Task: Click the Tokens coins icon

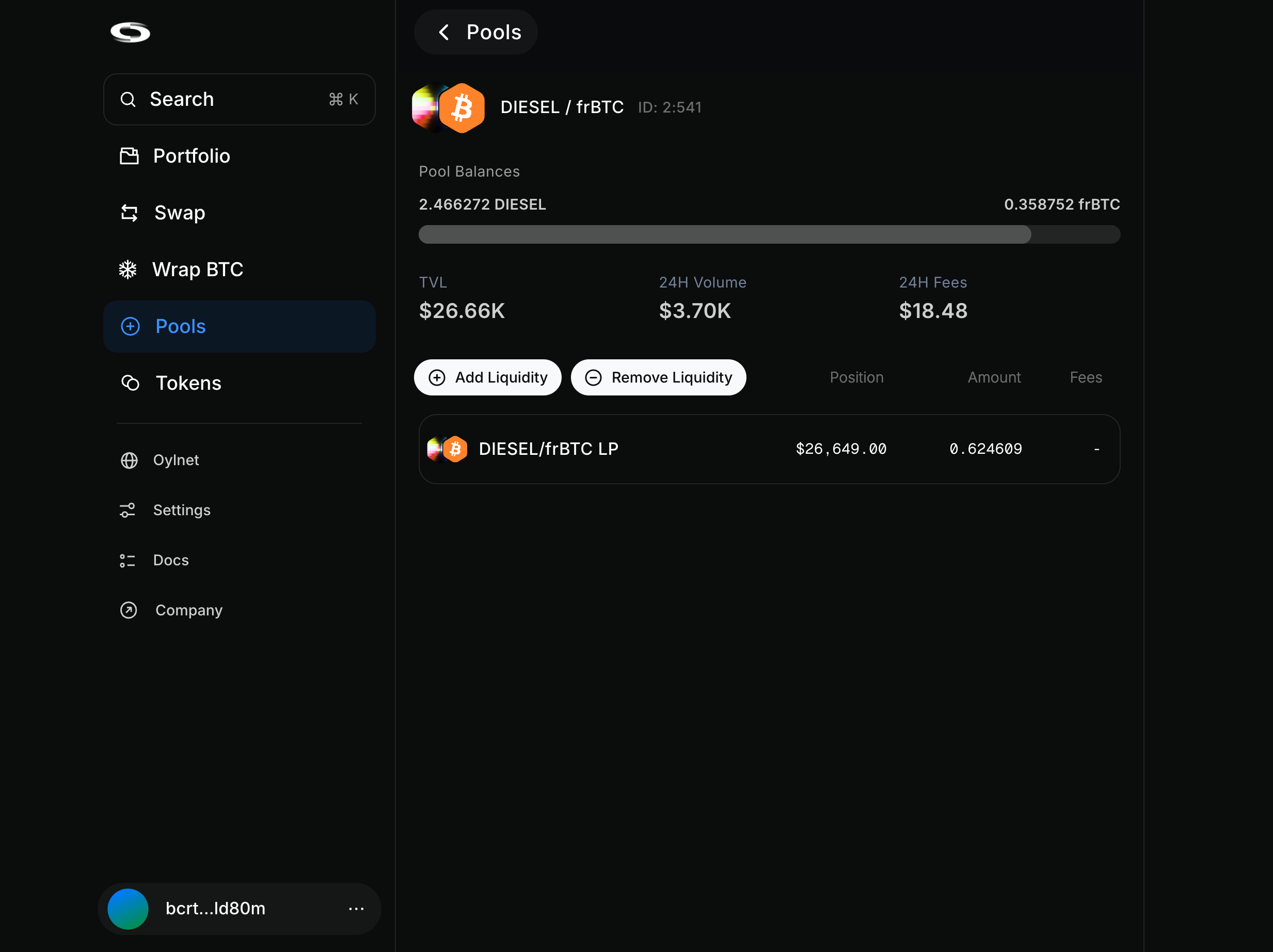Action: [x=130, y=383]
